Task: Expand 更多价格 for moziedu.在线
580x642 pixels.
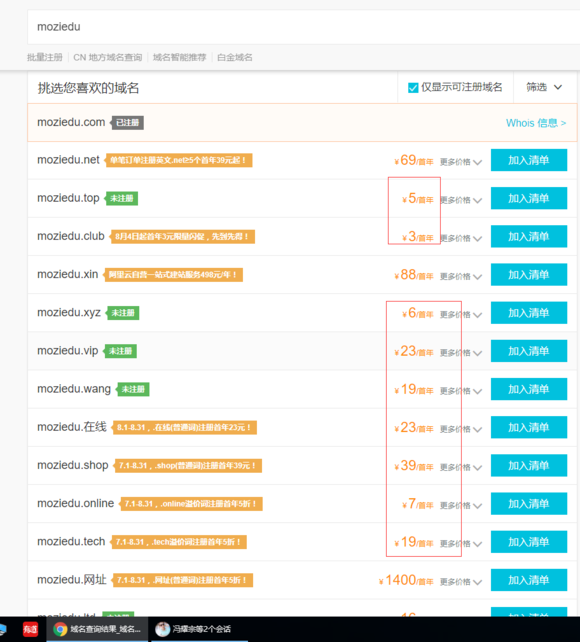Action: point(461,429)
